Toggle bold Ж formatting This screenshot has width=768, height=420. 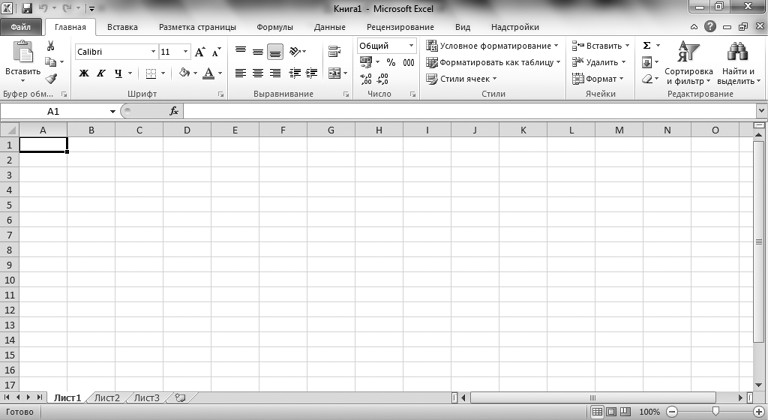coord(84,73)
